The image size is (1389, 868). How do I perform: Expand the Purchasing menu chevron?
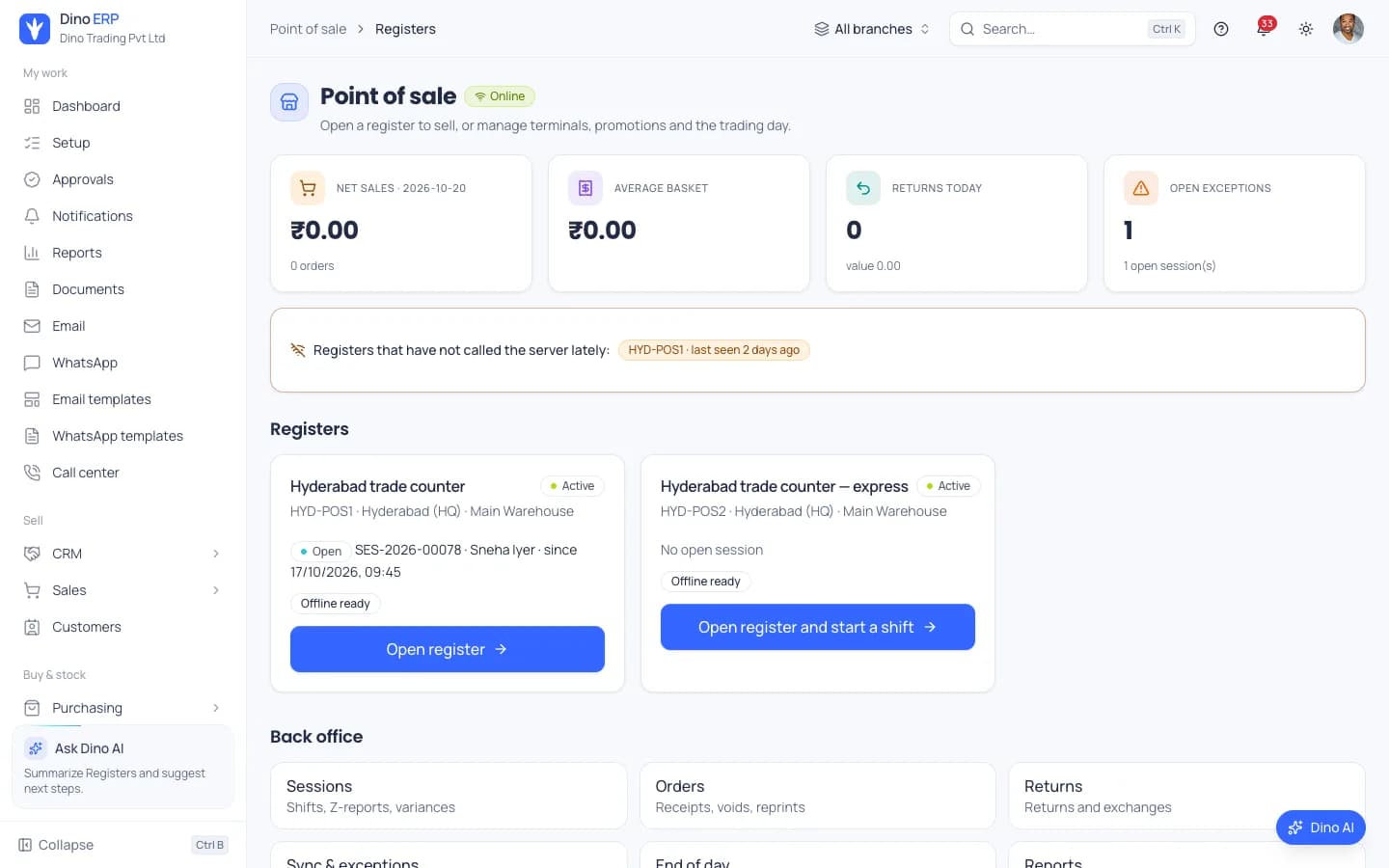(x=216, y=708)
